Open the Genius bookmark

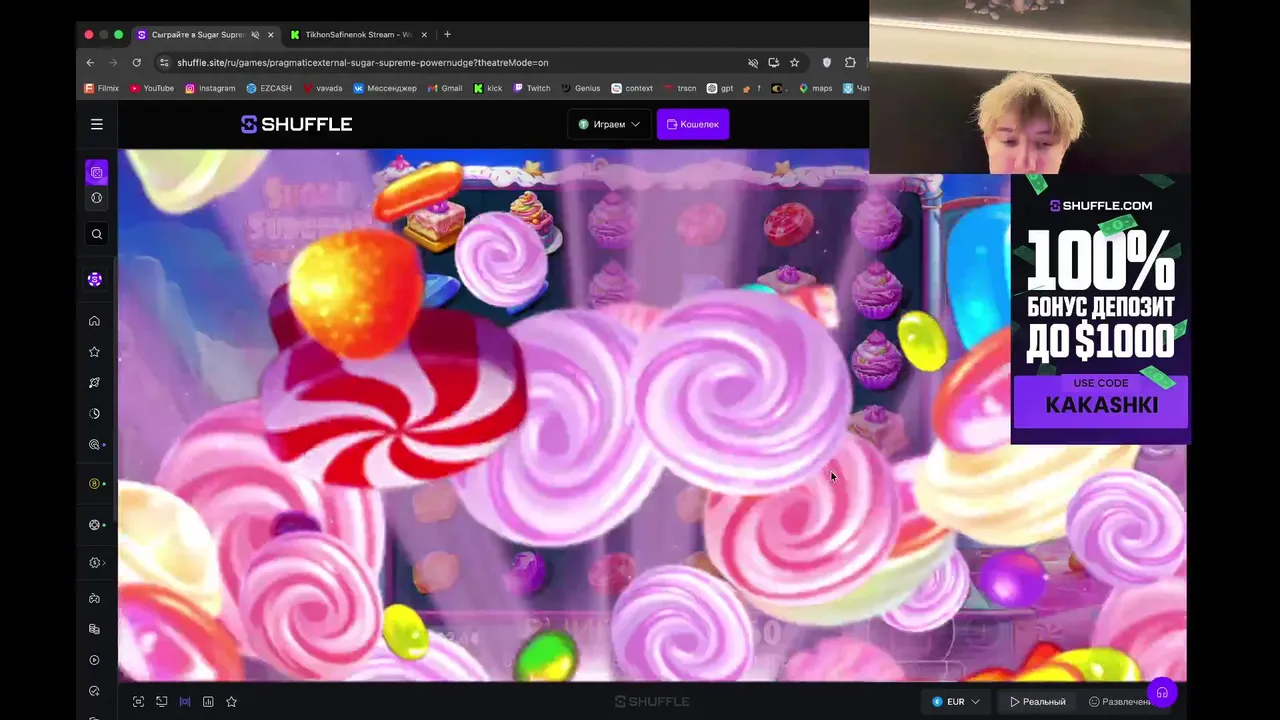(580, 88)
